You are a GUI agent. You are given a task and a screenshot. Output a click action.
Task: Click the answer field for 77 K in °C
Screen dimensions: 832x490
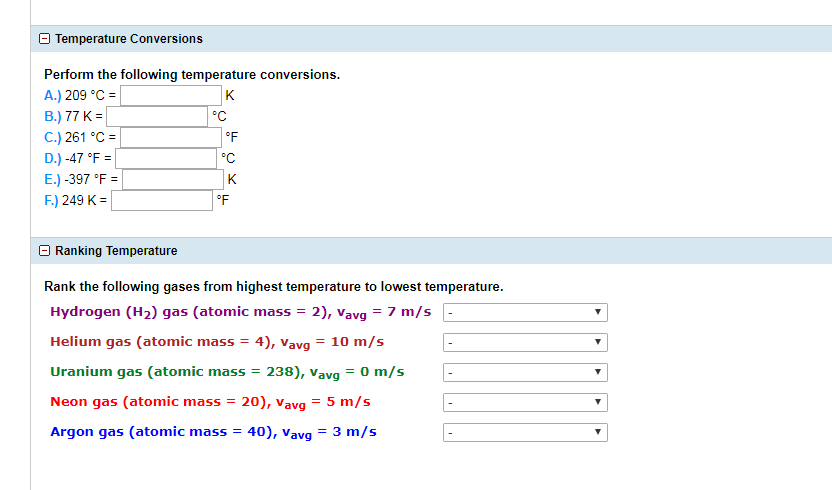click(x=157, y=116)
